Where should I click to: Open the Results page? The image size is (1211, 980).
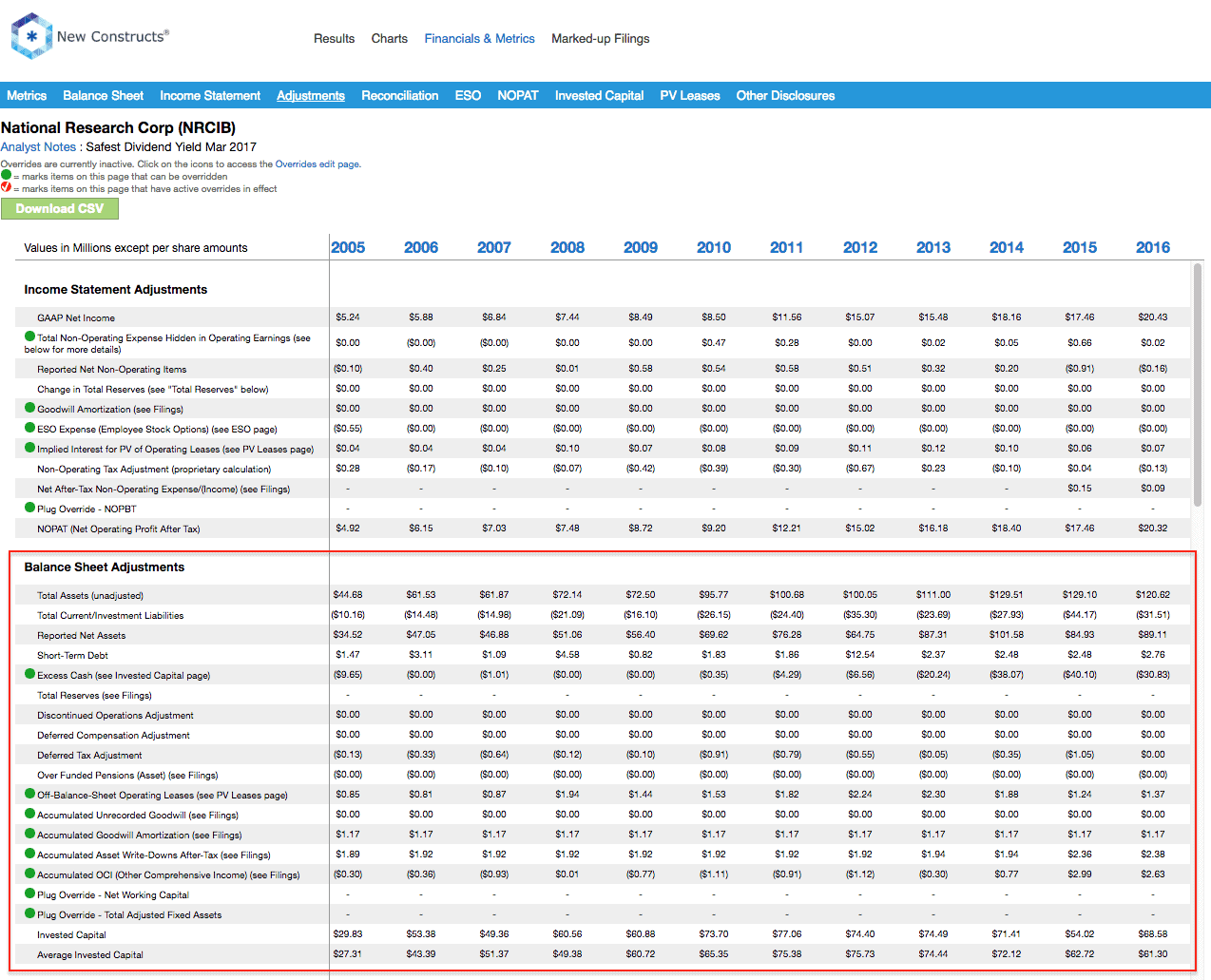tap(335, 39)
